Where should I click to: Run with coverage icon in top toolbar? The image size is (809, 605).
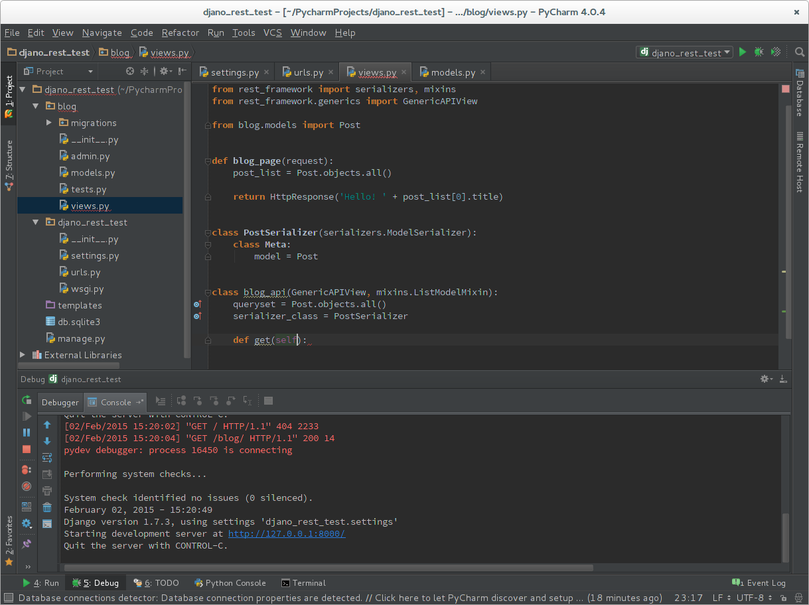coord(775,52)
